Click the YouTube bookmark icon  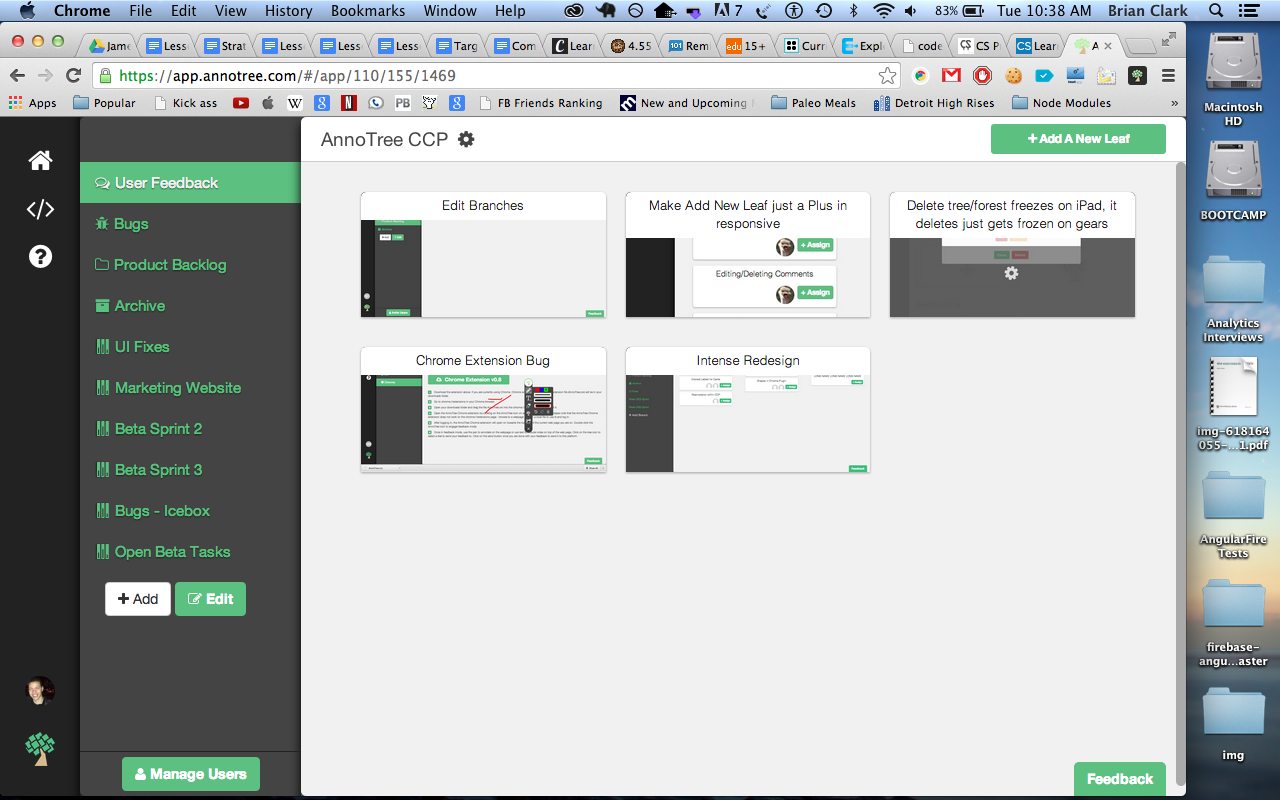point(241,103)
